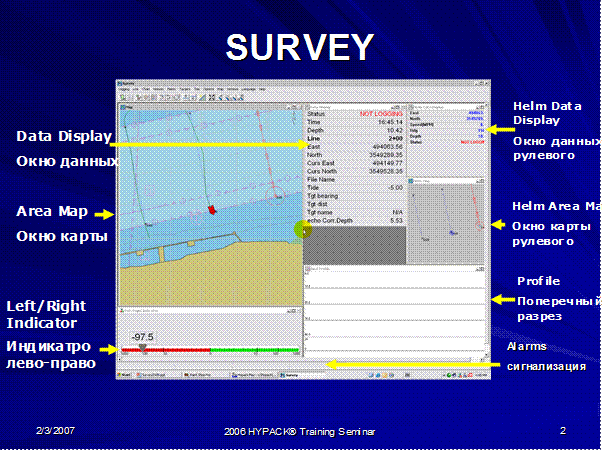Open the Logging menu in Survey
The height and width of the screenshot is (451, 602).
tap(124, 89)
